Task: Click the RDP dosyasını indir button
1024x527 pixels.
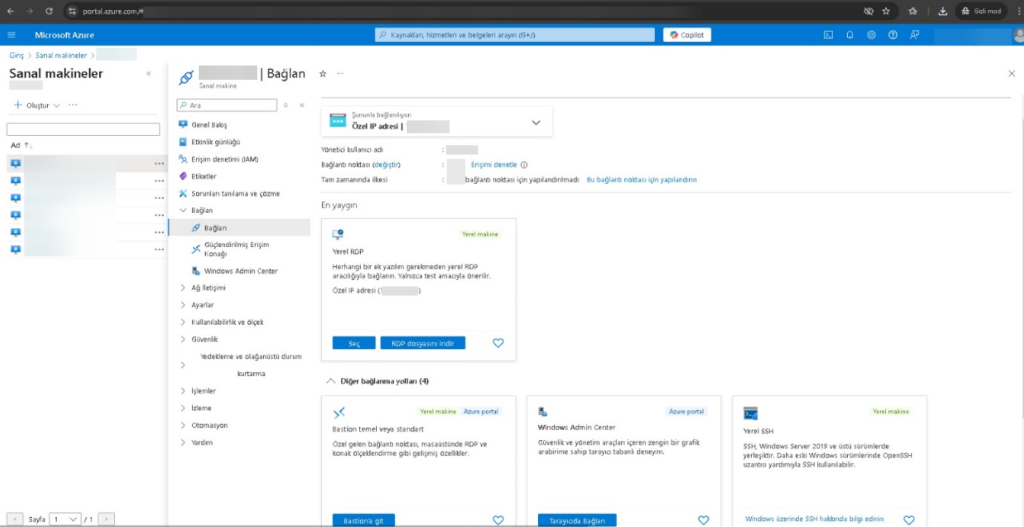Action: tap(422, 343)
